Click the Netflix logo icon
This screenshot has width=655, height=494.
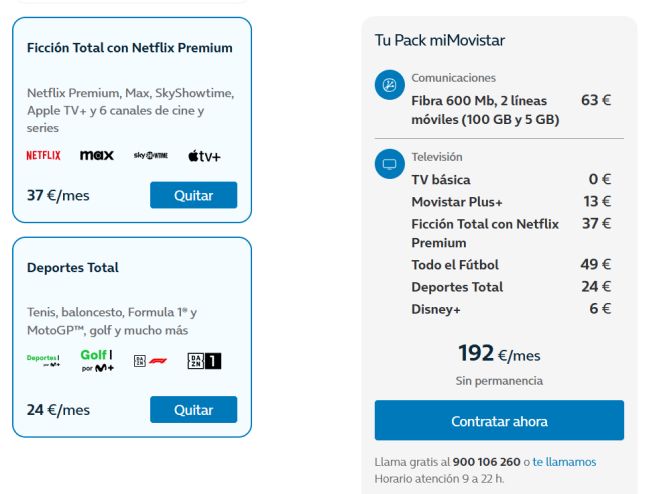click(43, 155)
